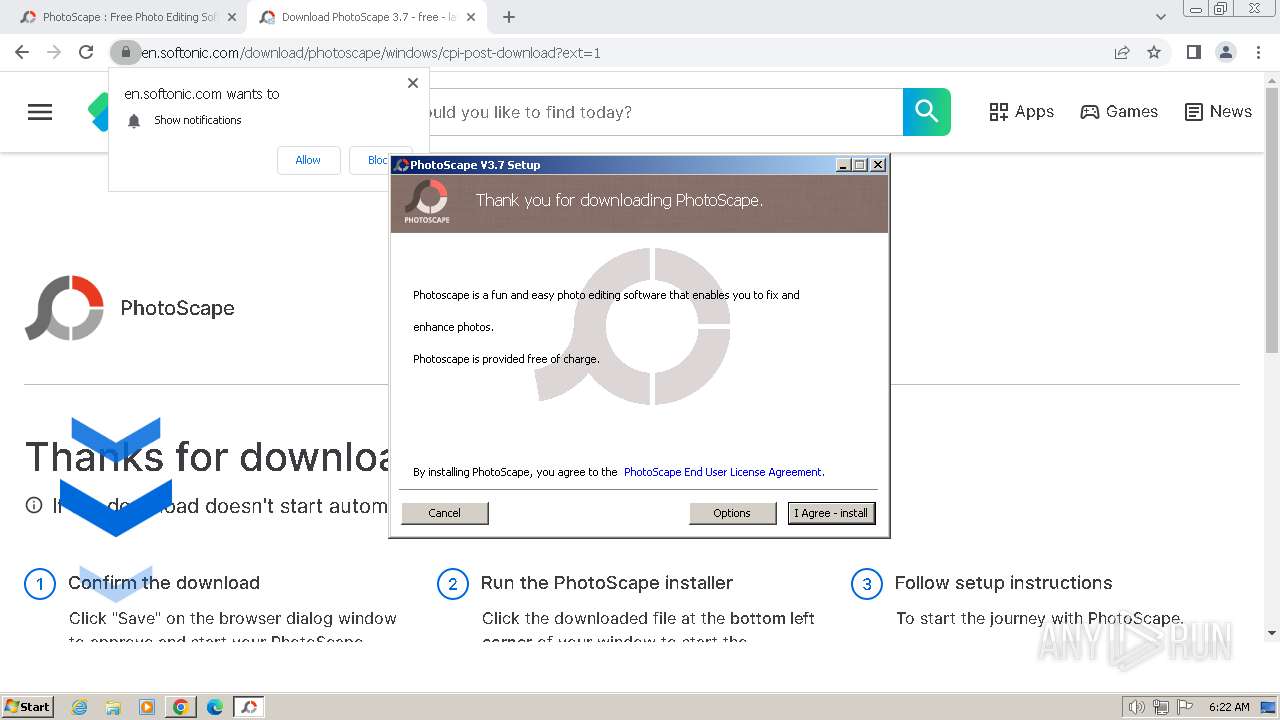Select the PhotoScape setup taskbar button

[249, 707]
